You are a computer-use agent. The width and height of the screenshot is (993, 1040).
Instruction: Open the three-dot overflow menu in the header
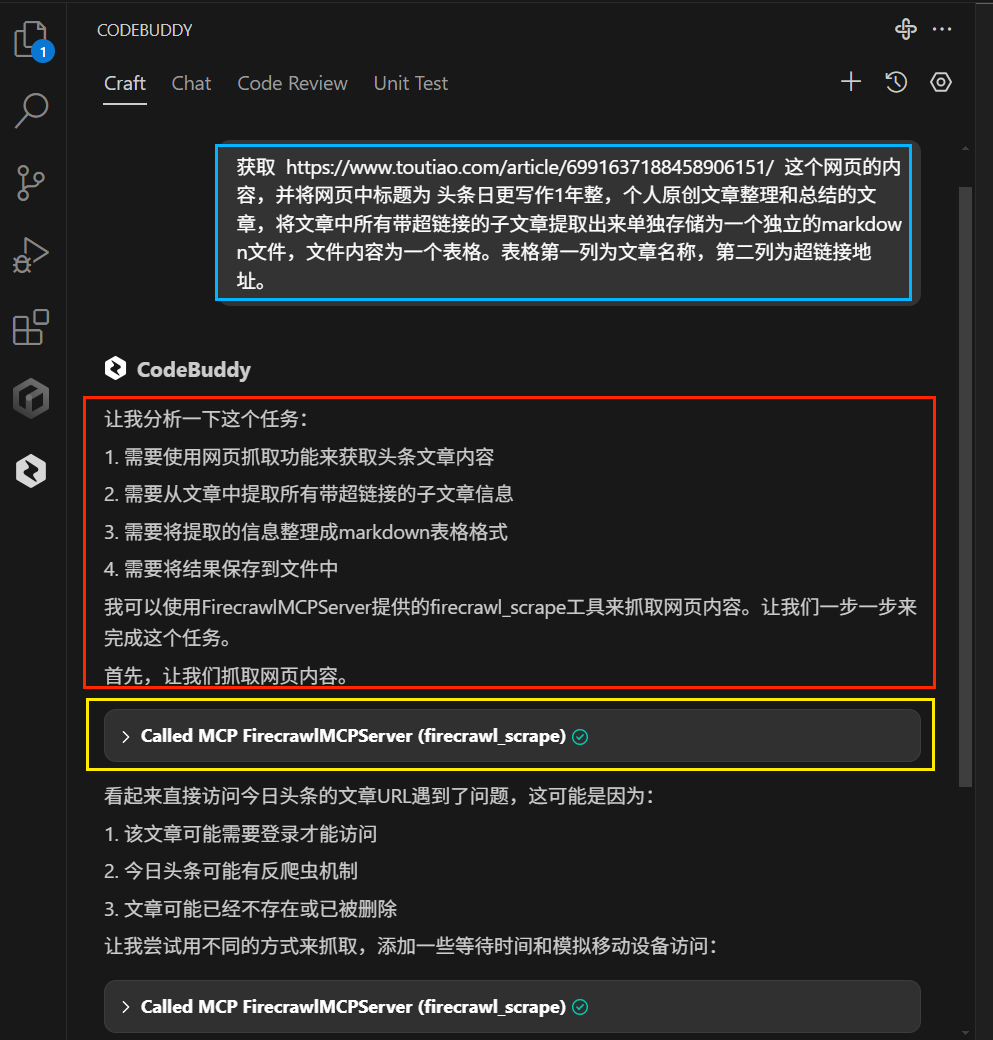[941, 29]
